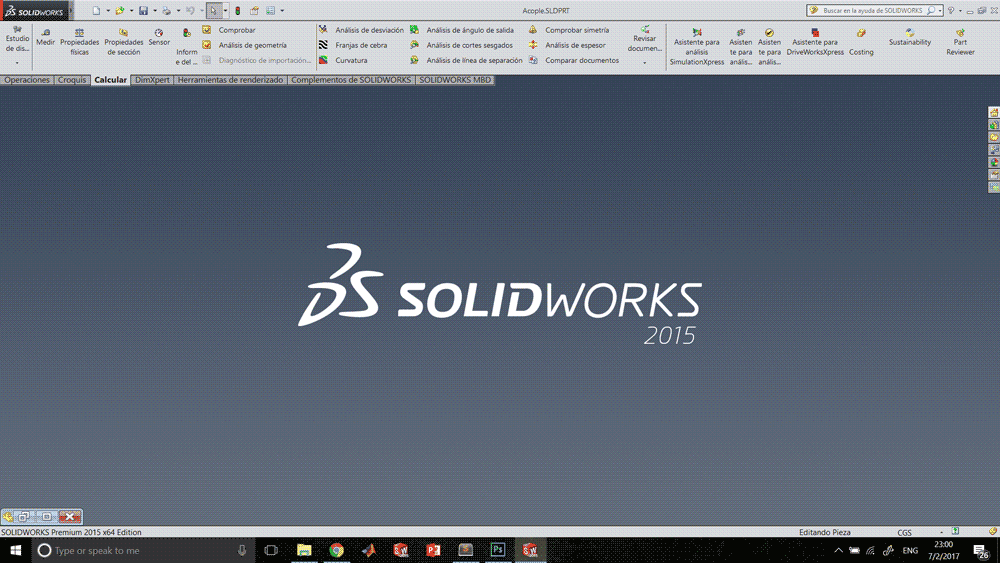
Task: Open the Windows Start menu
Action: [x=15, y=550]
